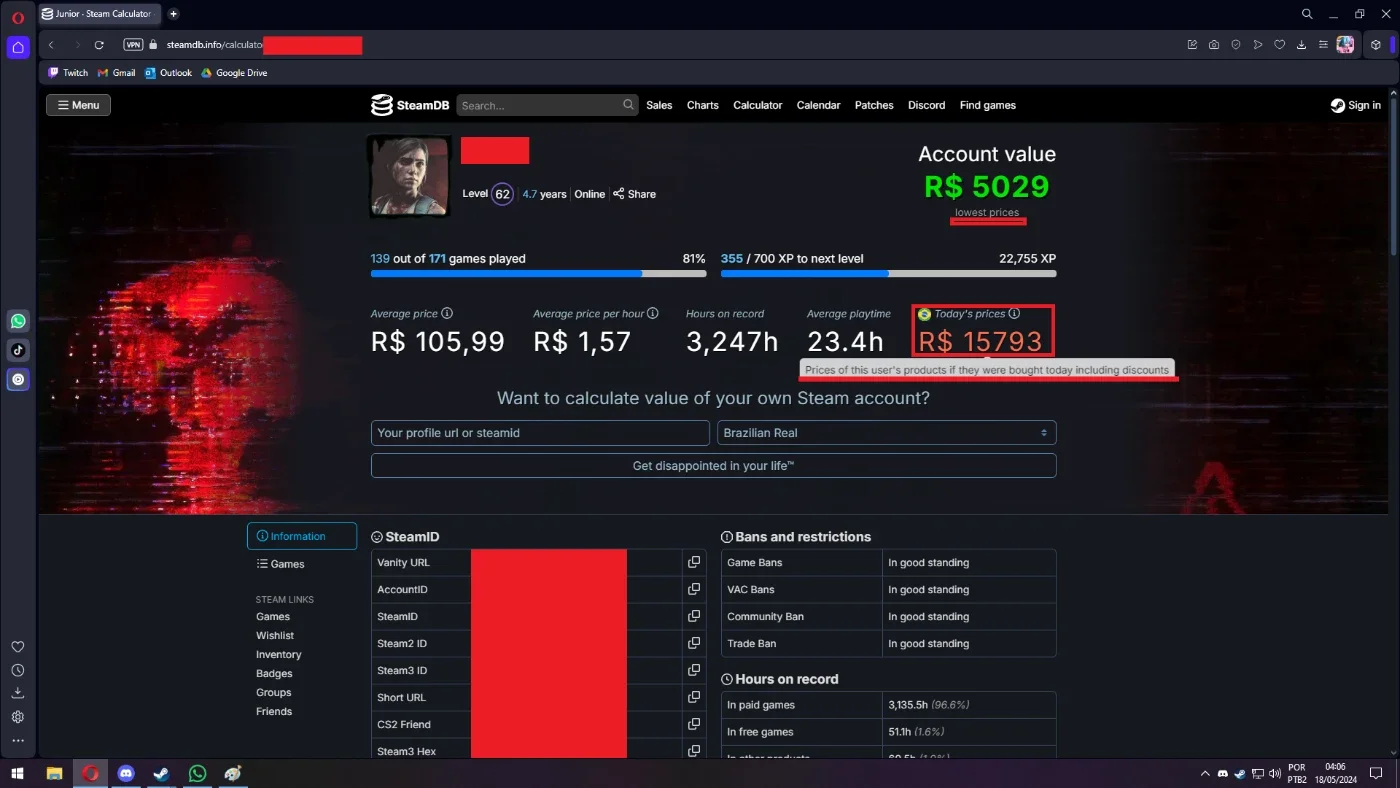Click the info icon beside Average price
Image resolution: width=1400 pixels, height=788 pixels.
[447, 313]
